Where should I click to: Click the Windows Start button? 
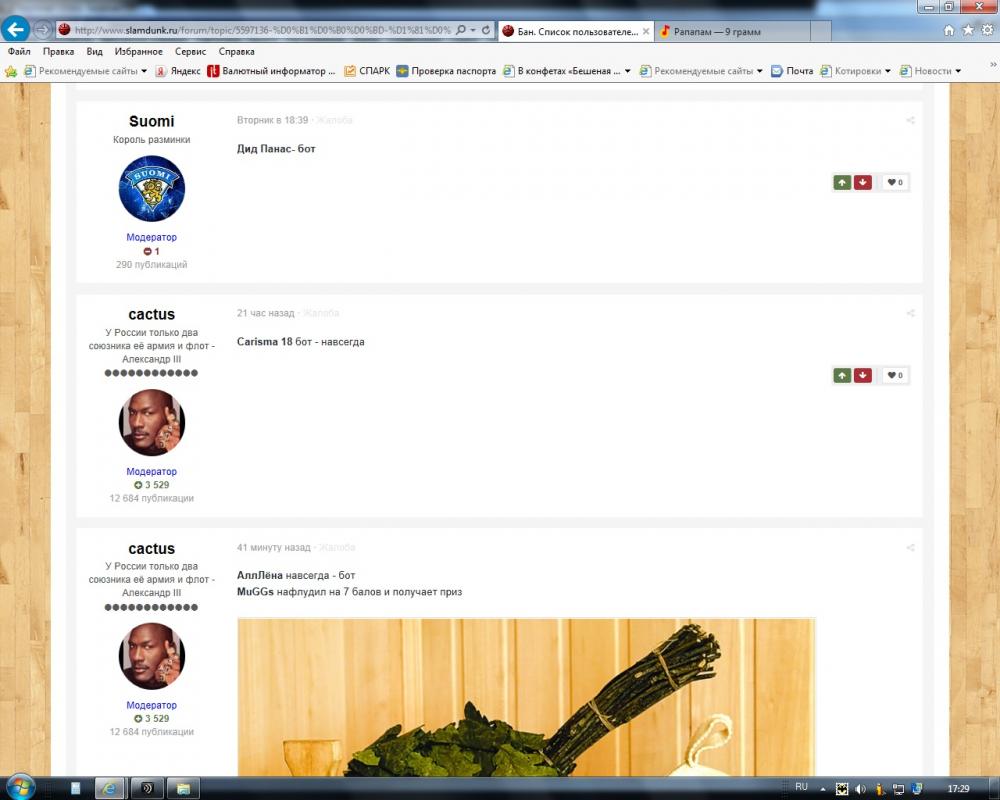(20, 786)
